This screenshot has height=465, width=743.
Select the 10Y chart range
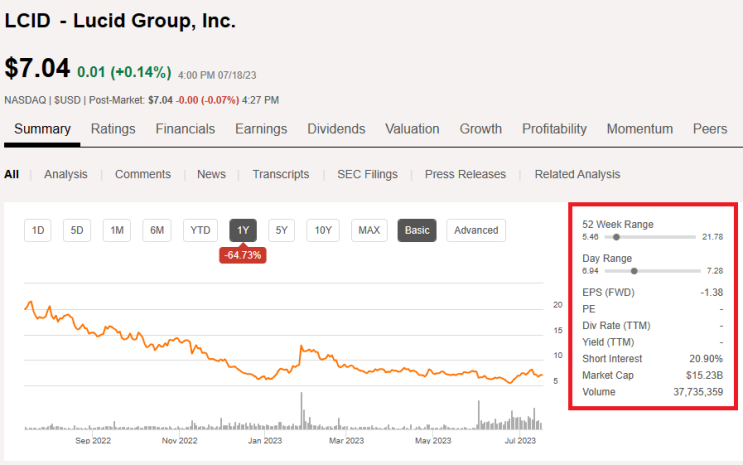323,230
